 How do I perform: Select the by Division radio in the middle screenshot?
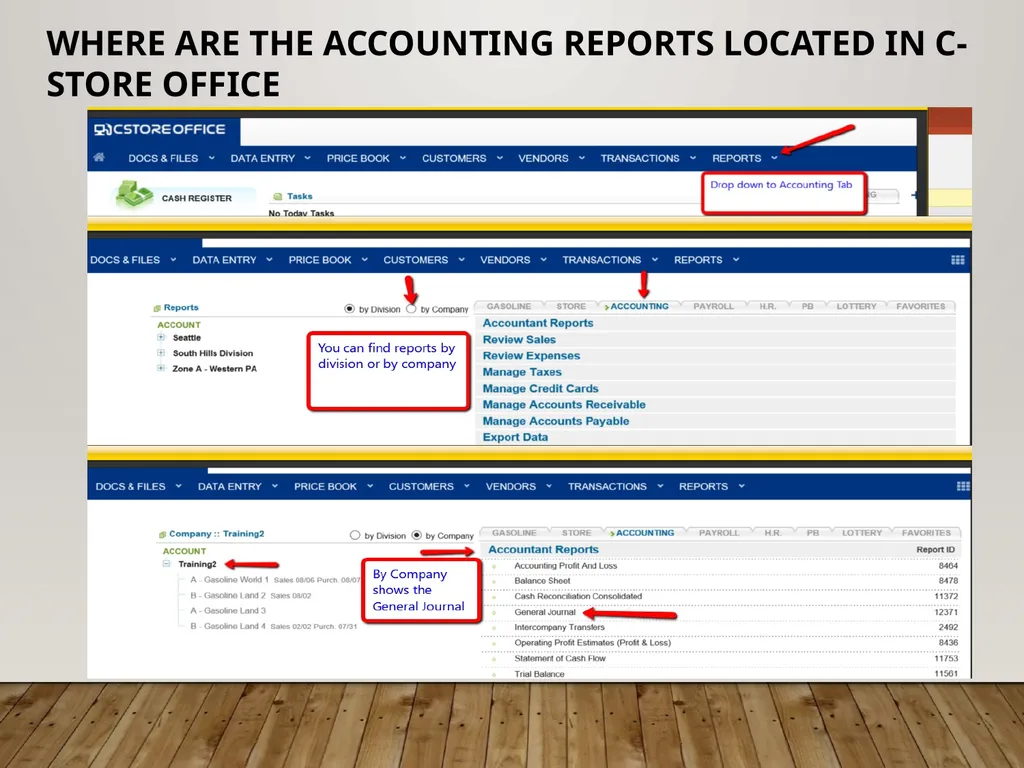(x=349, y=308)
